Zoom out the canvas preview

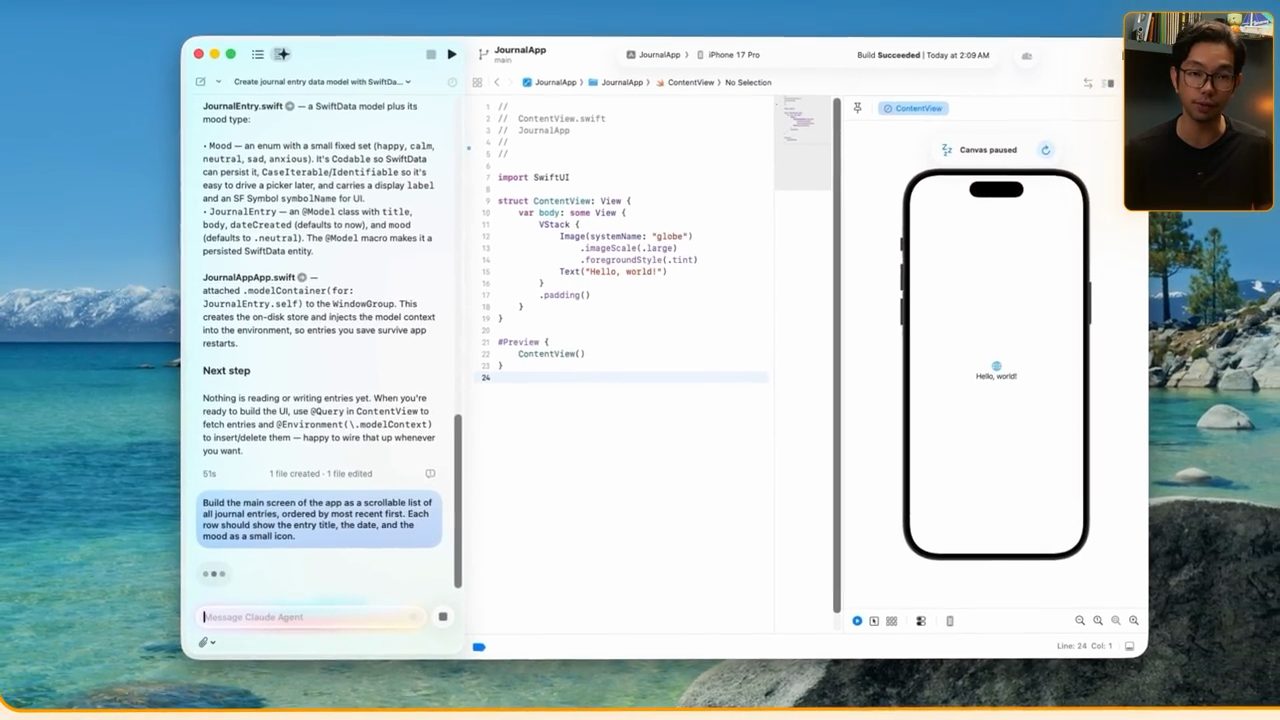tap(1080, 621)
